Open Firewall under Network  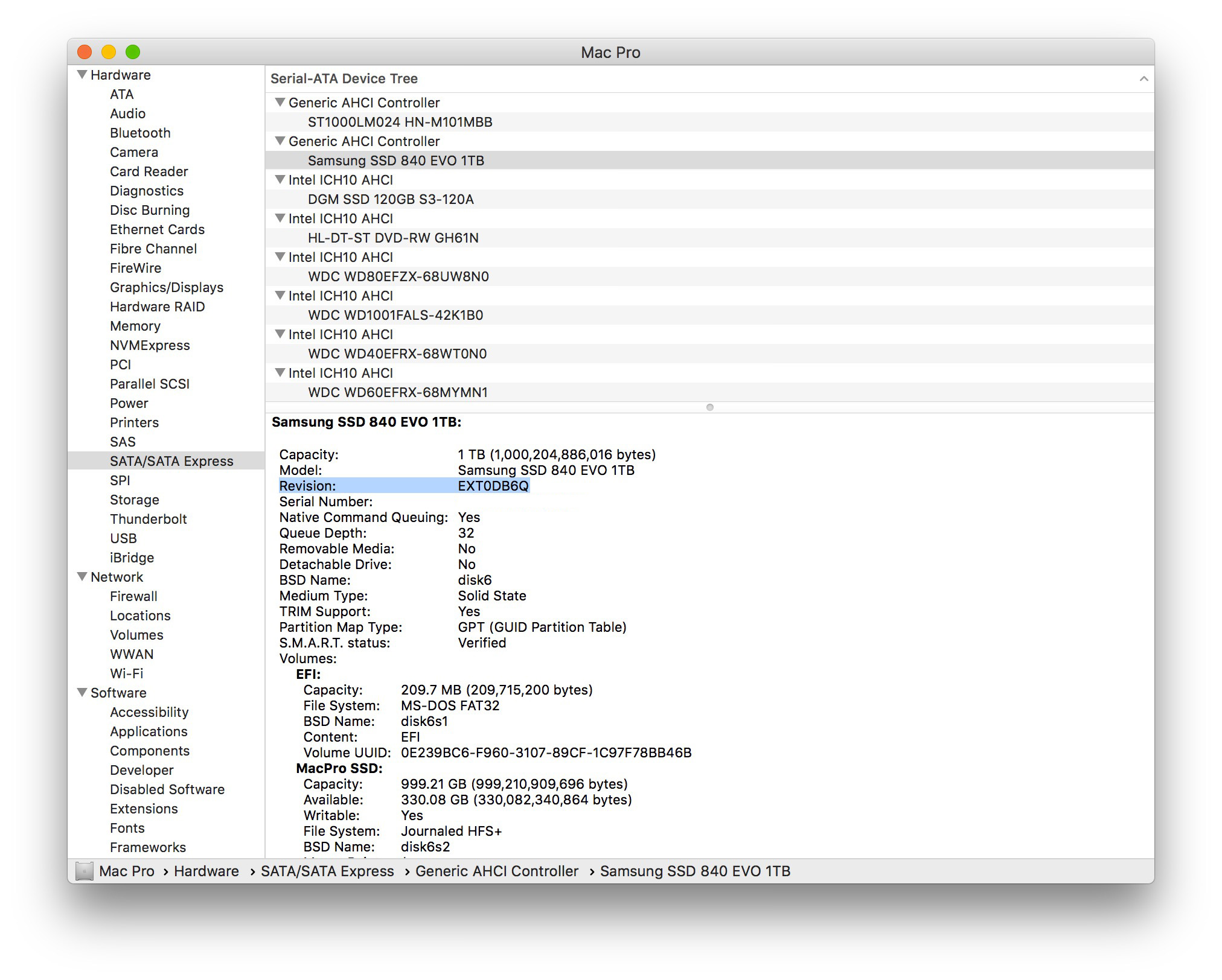coord(133,596)
